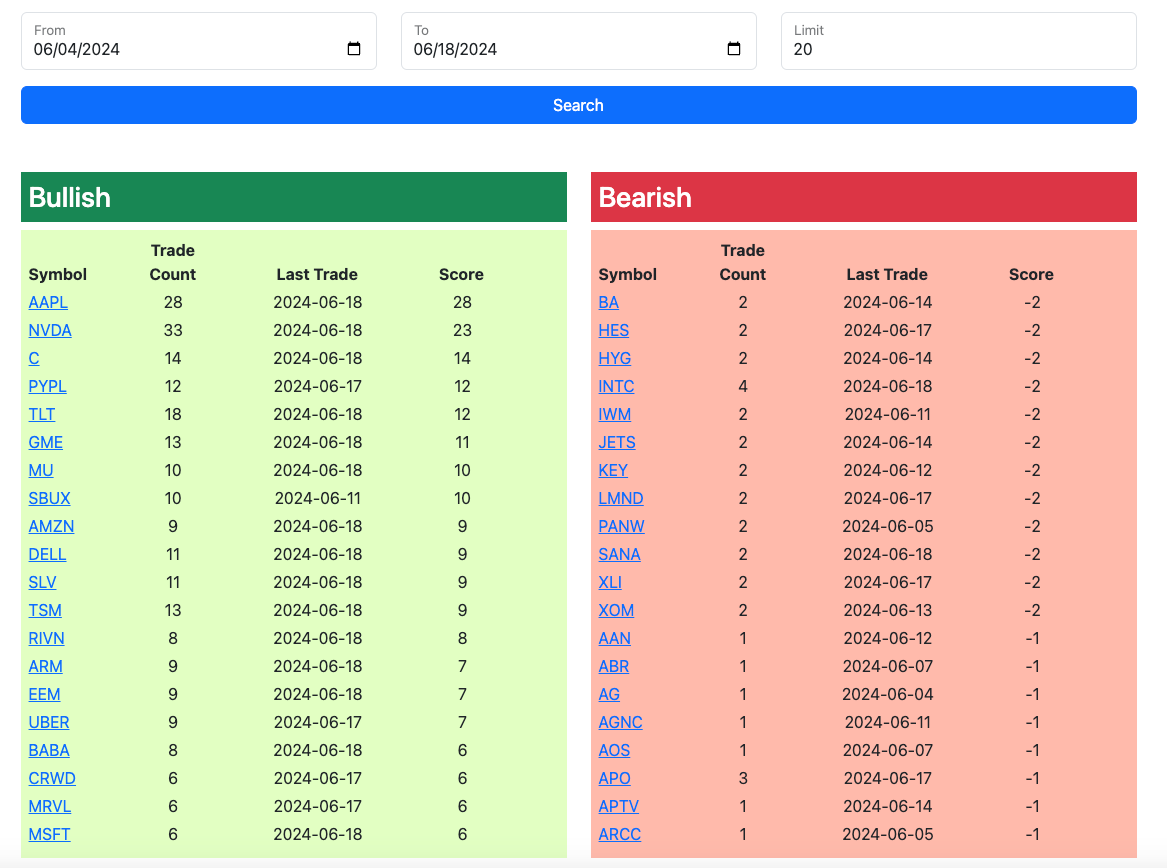
Task: Follow the INTC ticker link
Action: 616,386
